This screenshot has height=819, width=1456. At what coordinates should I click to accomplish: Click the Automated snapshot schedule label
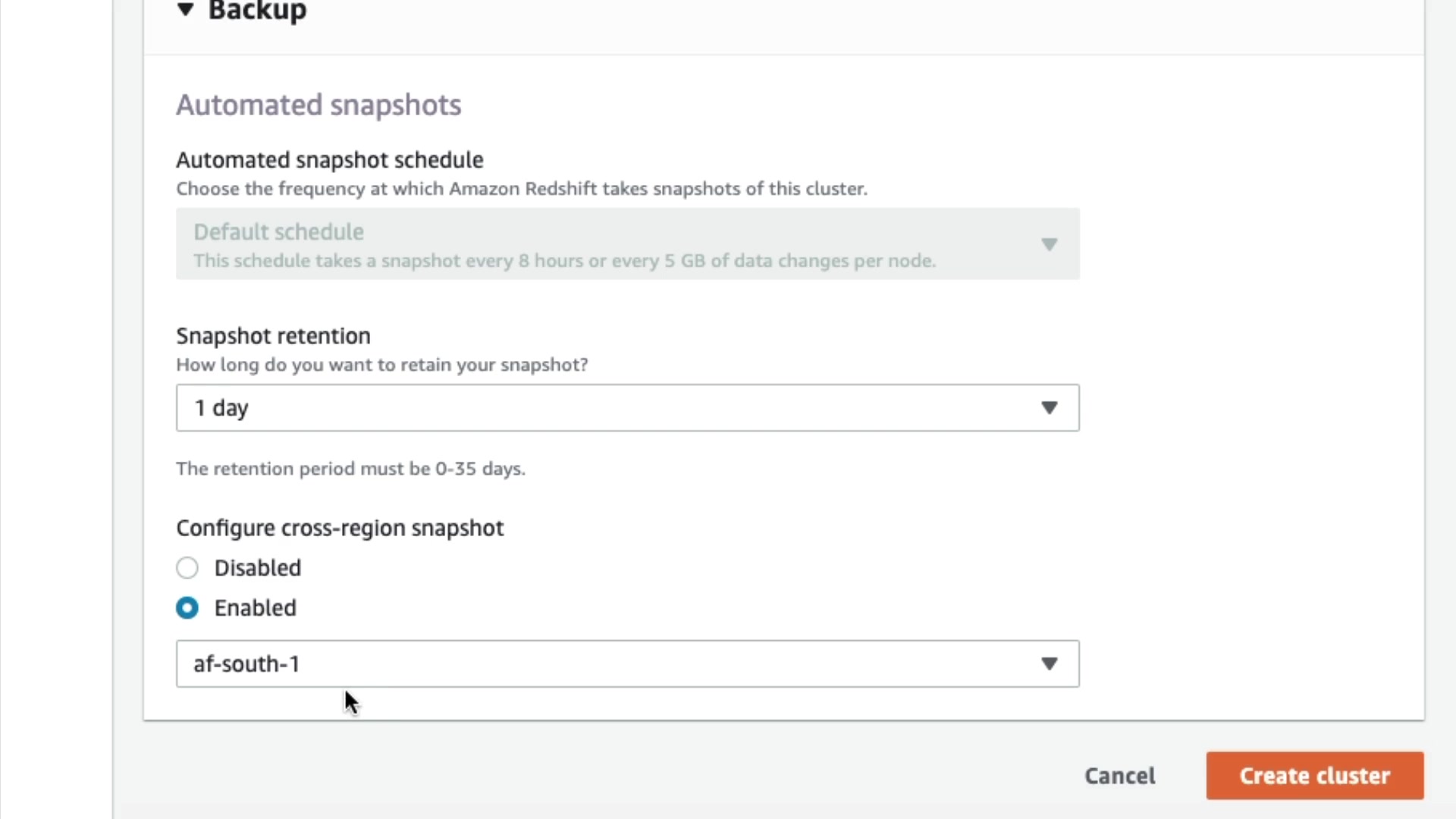tap(329, 160)
